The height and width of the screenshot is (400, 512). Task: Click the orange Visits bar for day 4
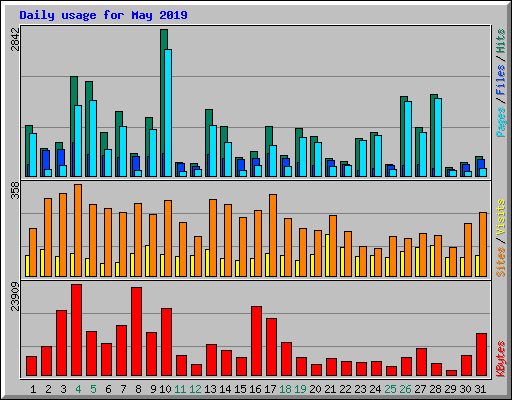point(78,230)
